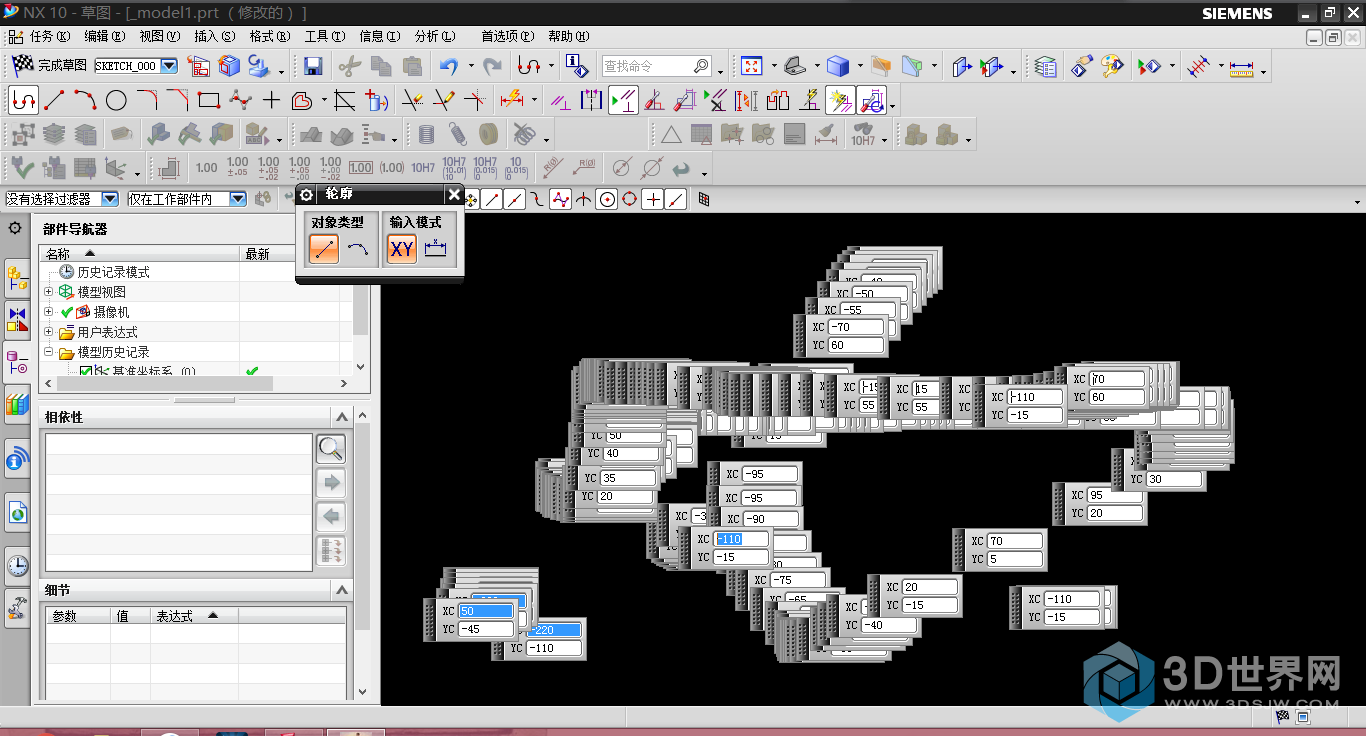
Task: Toggle Create Inferred Constraints icon
Action: (839, 100)
